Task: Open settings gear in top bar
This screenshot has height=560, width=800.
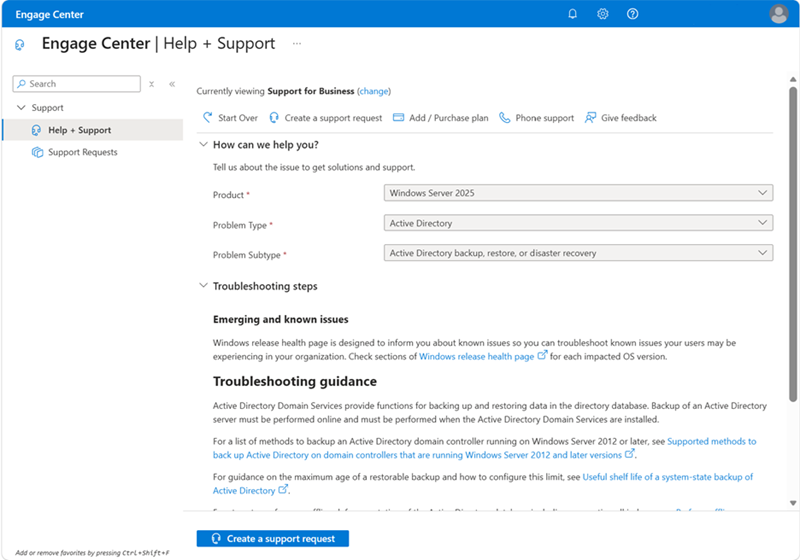Action: (x=603, y=14)
